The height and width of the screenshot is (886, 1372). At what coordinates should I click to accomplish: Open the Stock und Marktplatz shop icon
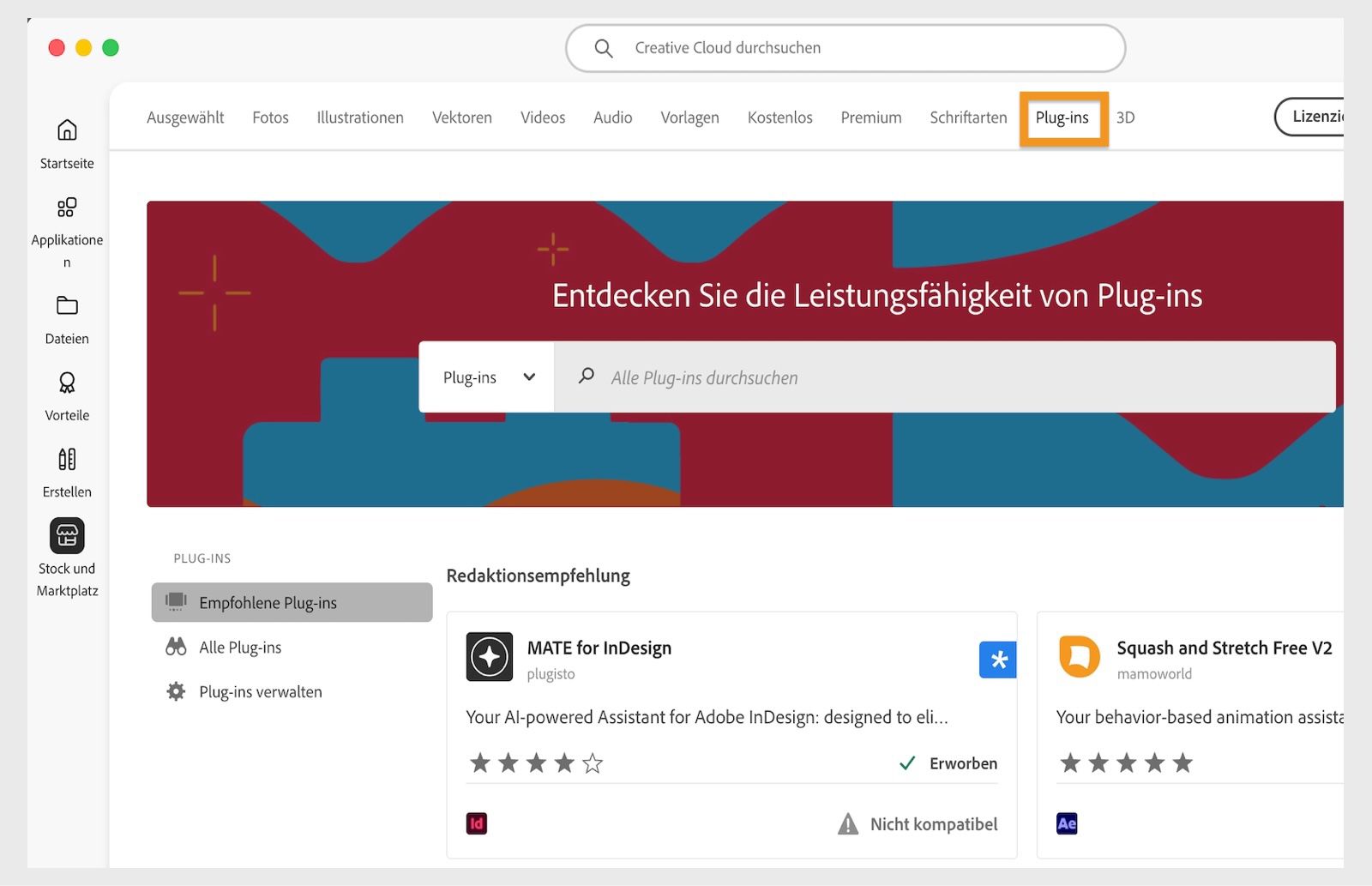[67, 536]
